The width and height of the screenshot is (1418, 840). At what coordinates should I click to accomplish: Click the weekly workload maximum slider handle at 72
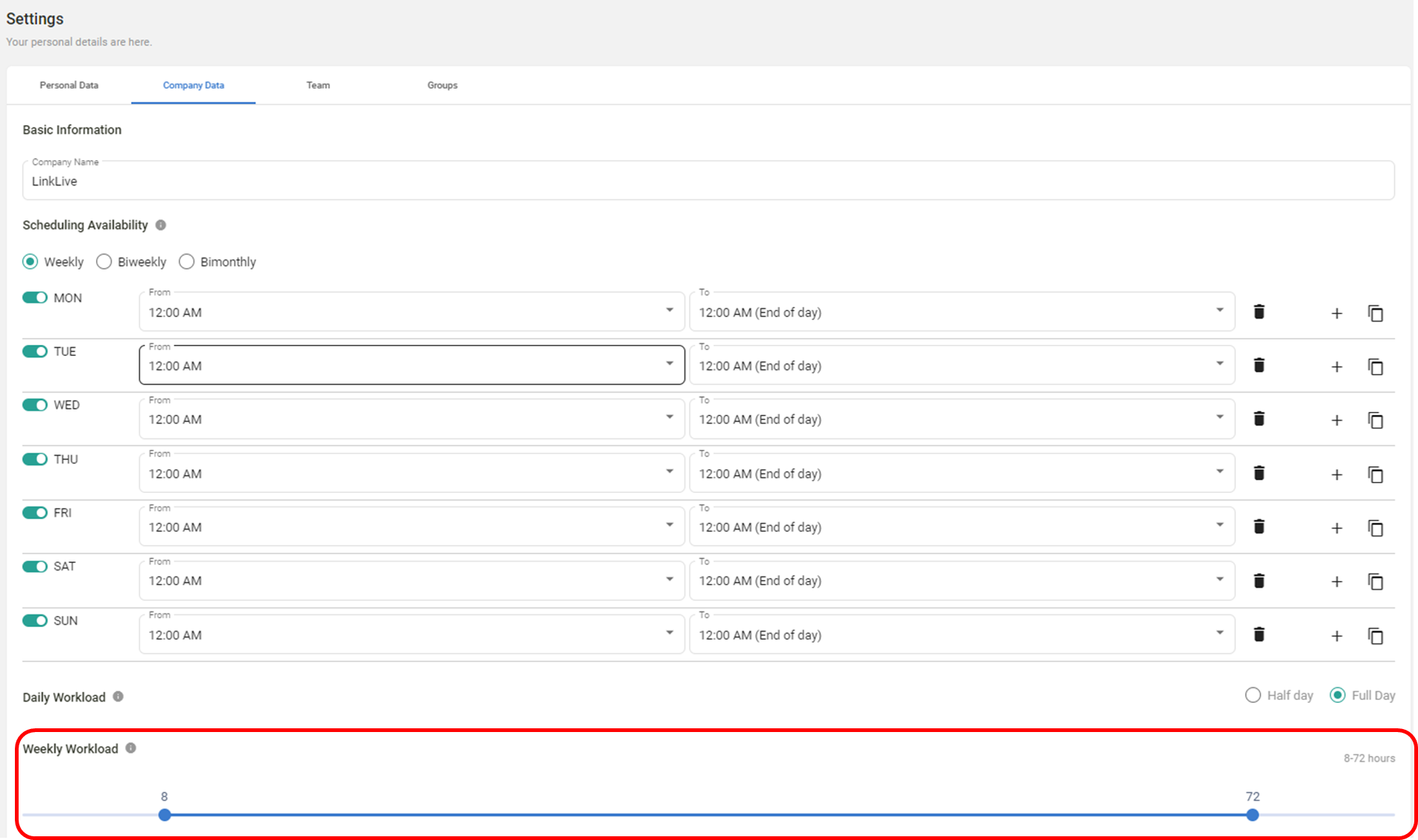pos(1253,815)
